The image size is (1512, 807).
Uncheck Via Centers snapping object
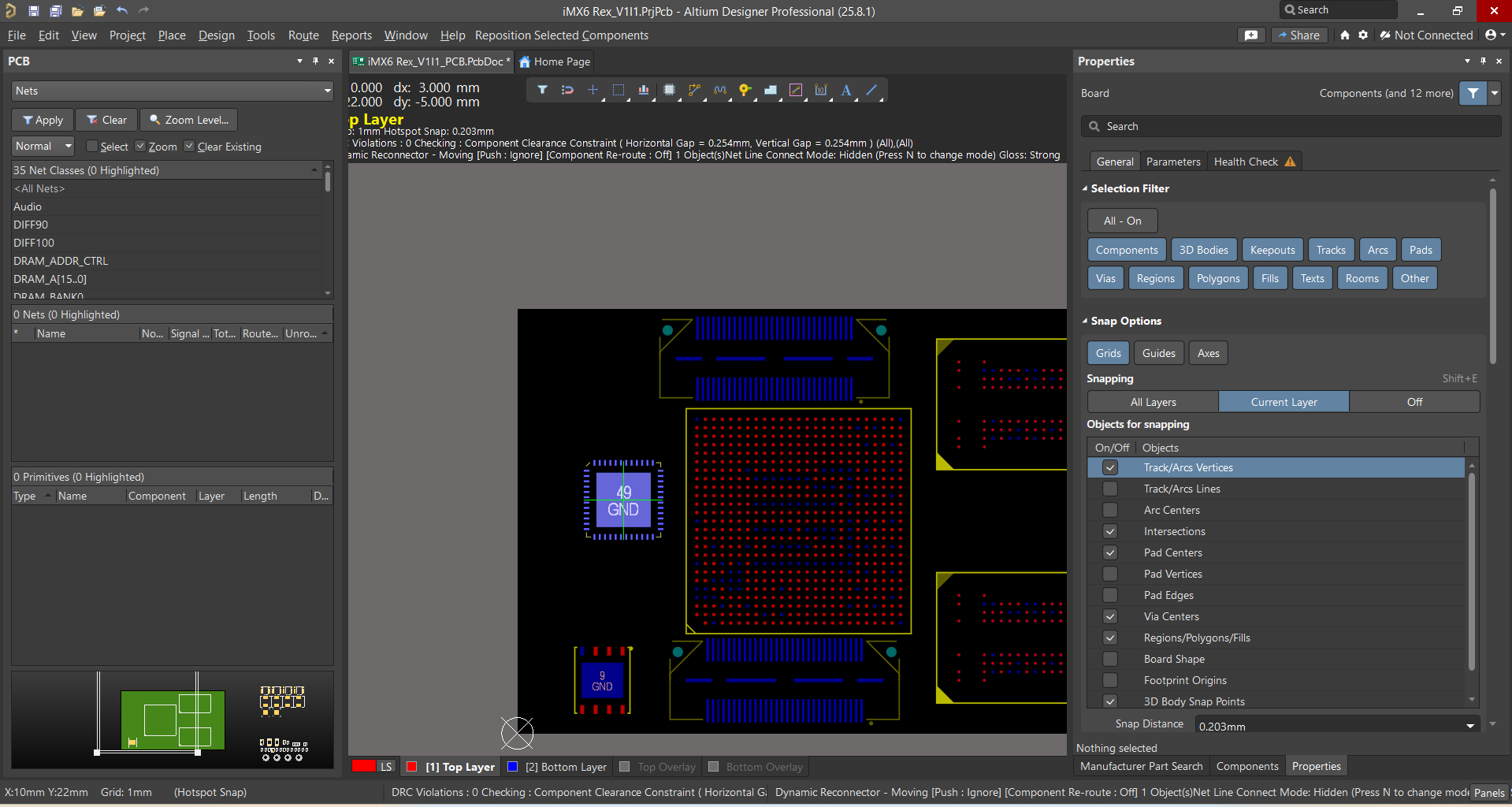pyautogui.click(x=1109, y=616)
